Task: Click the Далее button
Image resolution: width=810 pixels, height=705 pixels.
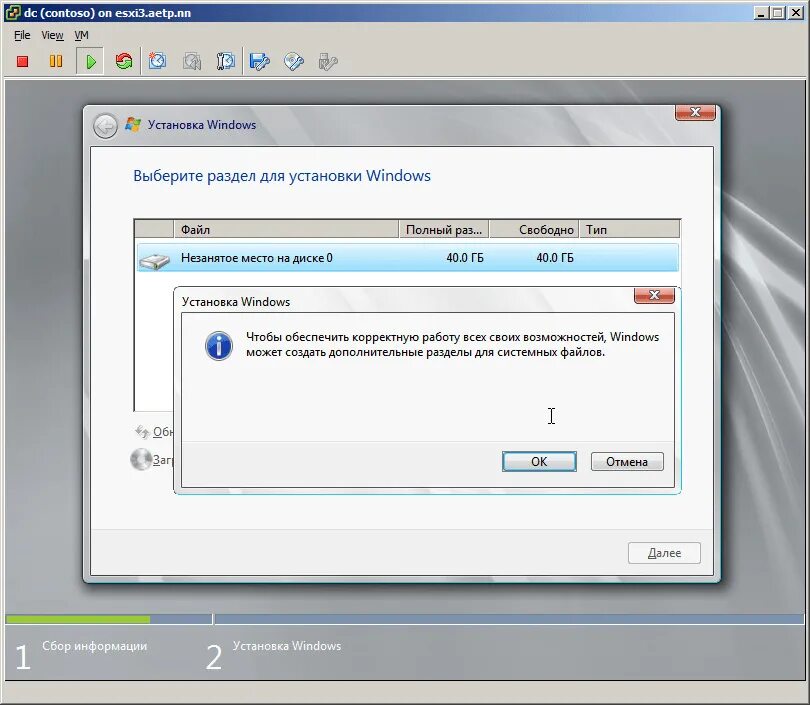Action: (x=664, y=553)
